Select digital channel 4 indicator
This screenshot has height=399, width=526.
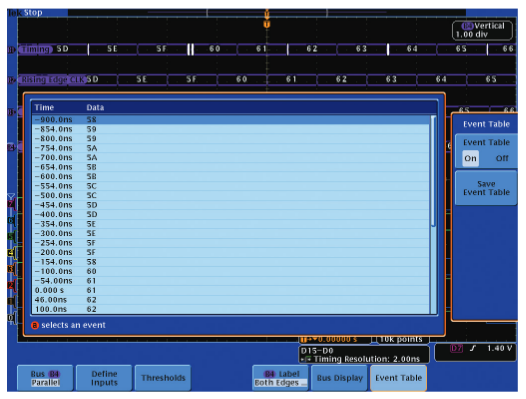[11, 252]
